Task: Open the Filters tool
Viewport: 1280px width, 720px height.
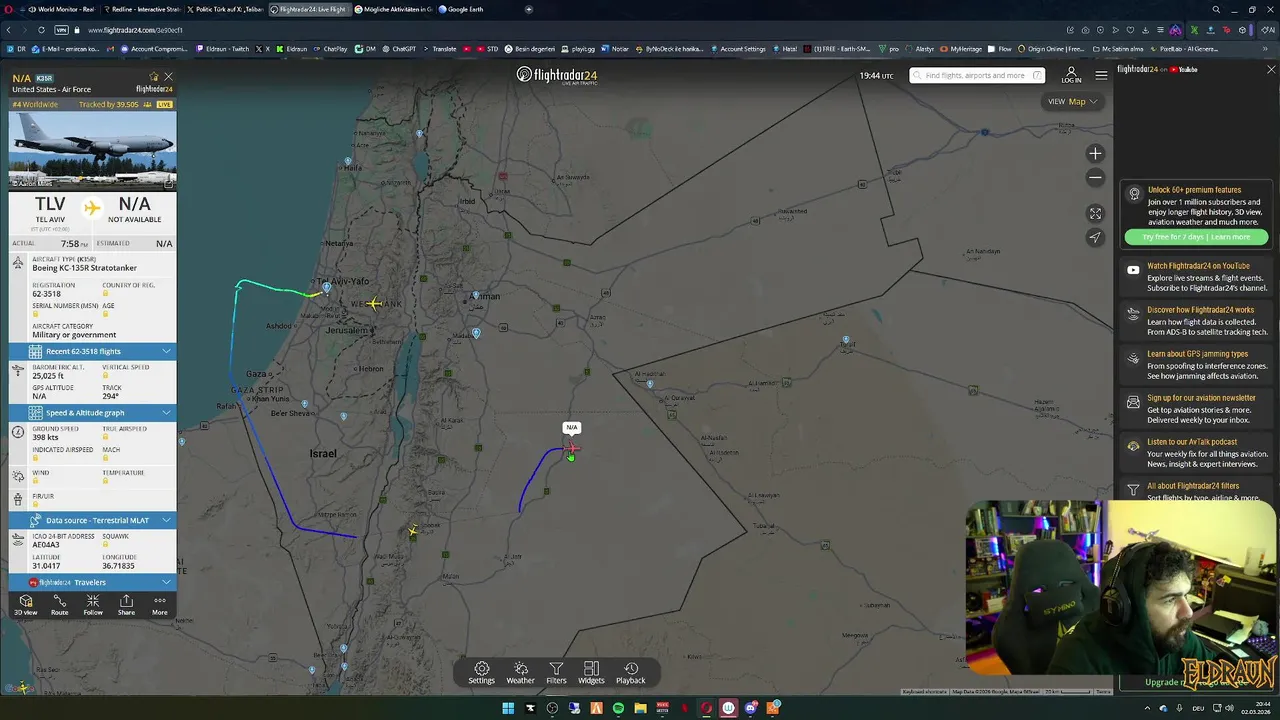Action: (556, 673)
